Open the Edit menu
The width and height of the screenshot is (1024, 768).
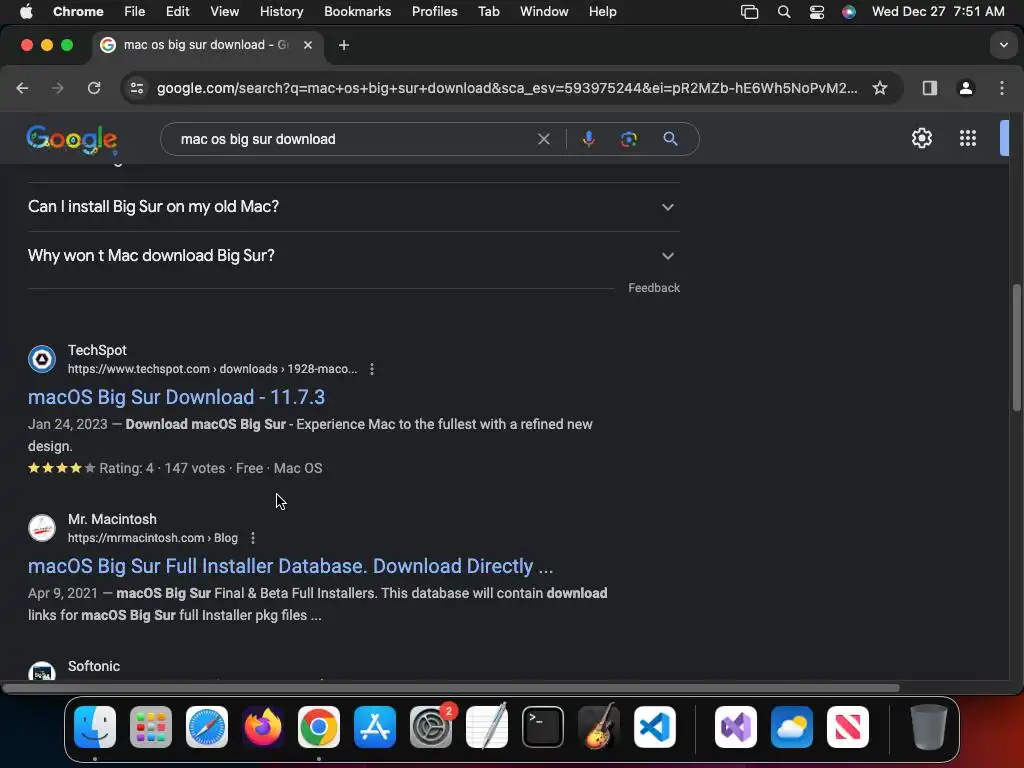pos(177,12)
